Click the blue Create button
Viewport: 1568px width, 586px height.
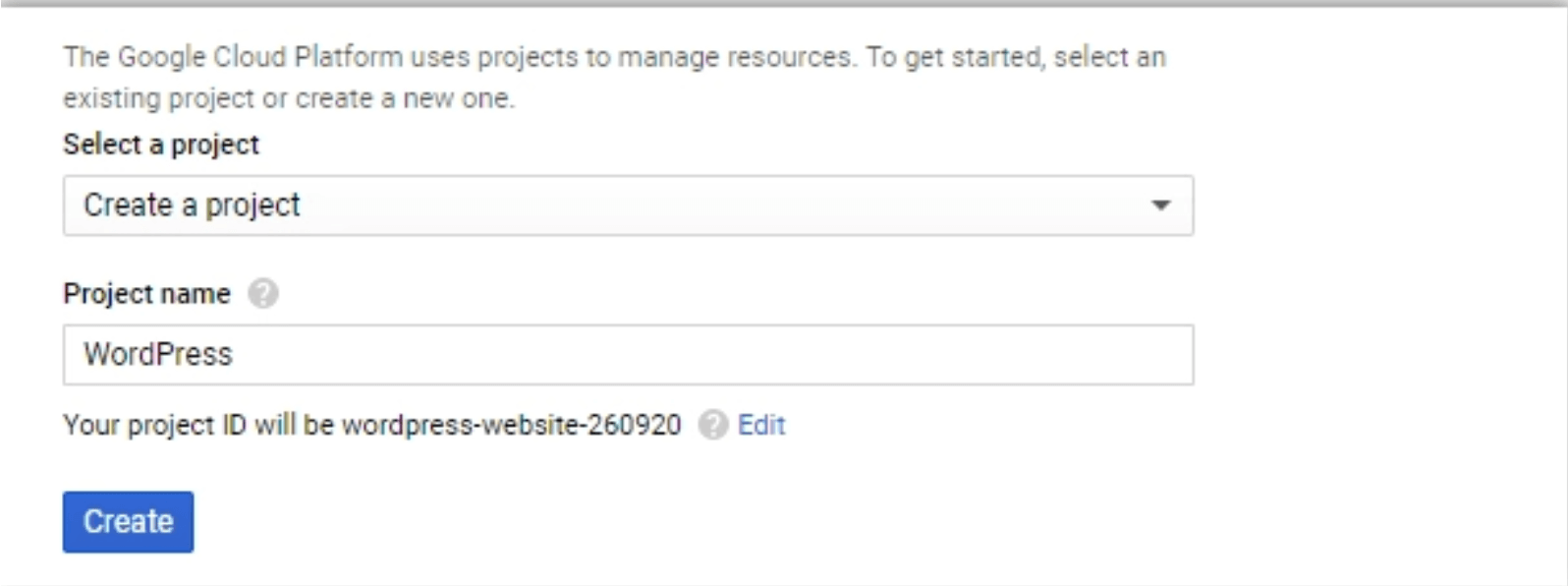[x=129, y=522]
